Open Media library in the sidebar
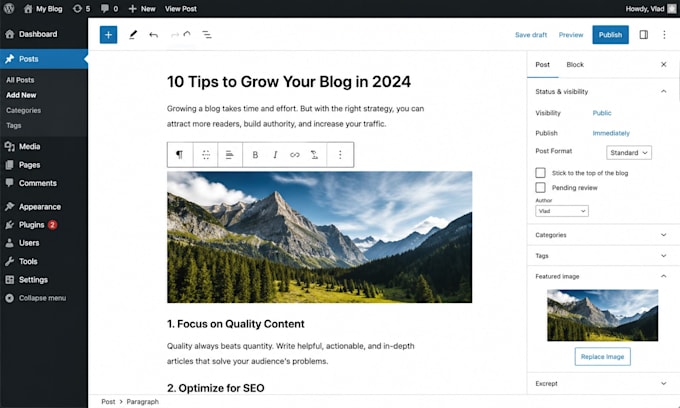 [44, 147]
